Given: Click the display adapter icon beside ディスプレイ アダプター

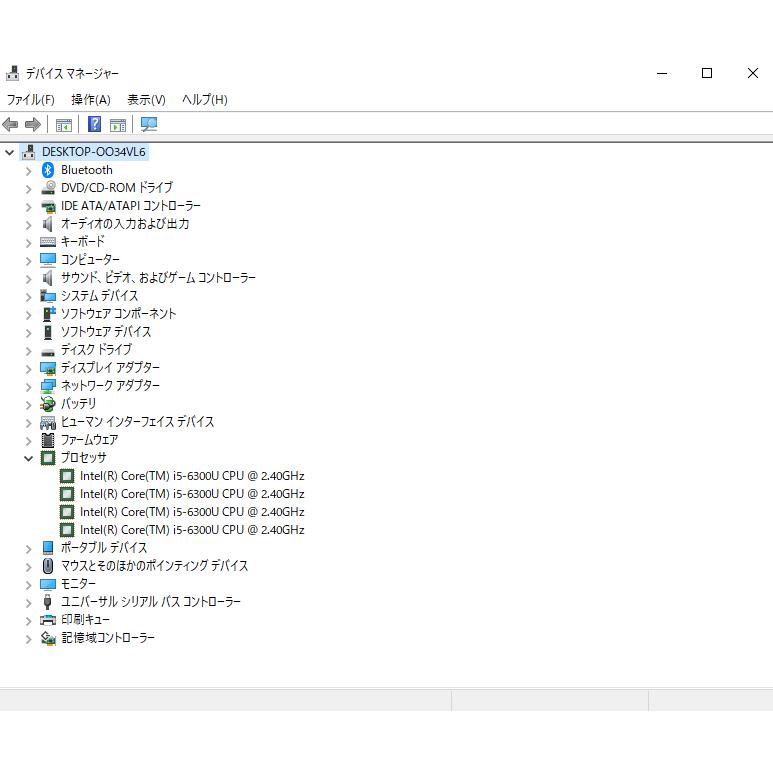Looking at the screenshot, I should [x=48, y=368].
